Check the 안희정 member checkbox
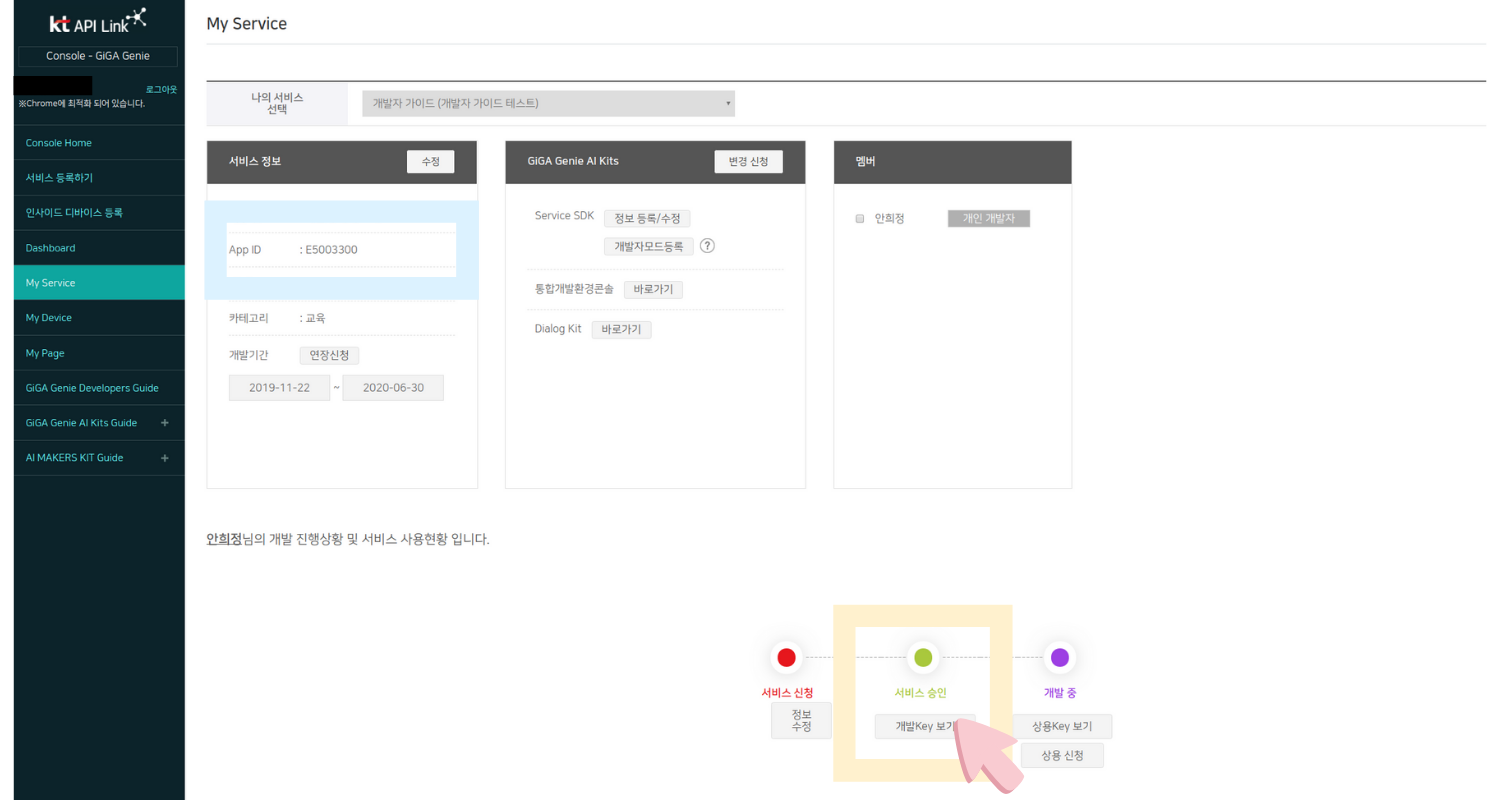Image resolution: width=1500 pixels, height=800 pixels. click(x=860, y=219)
